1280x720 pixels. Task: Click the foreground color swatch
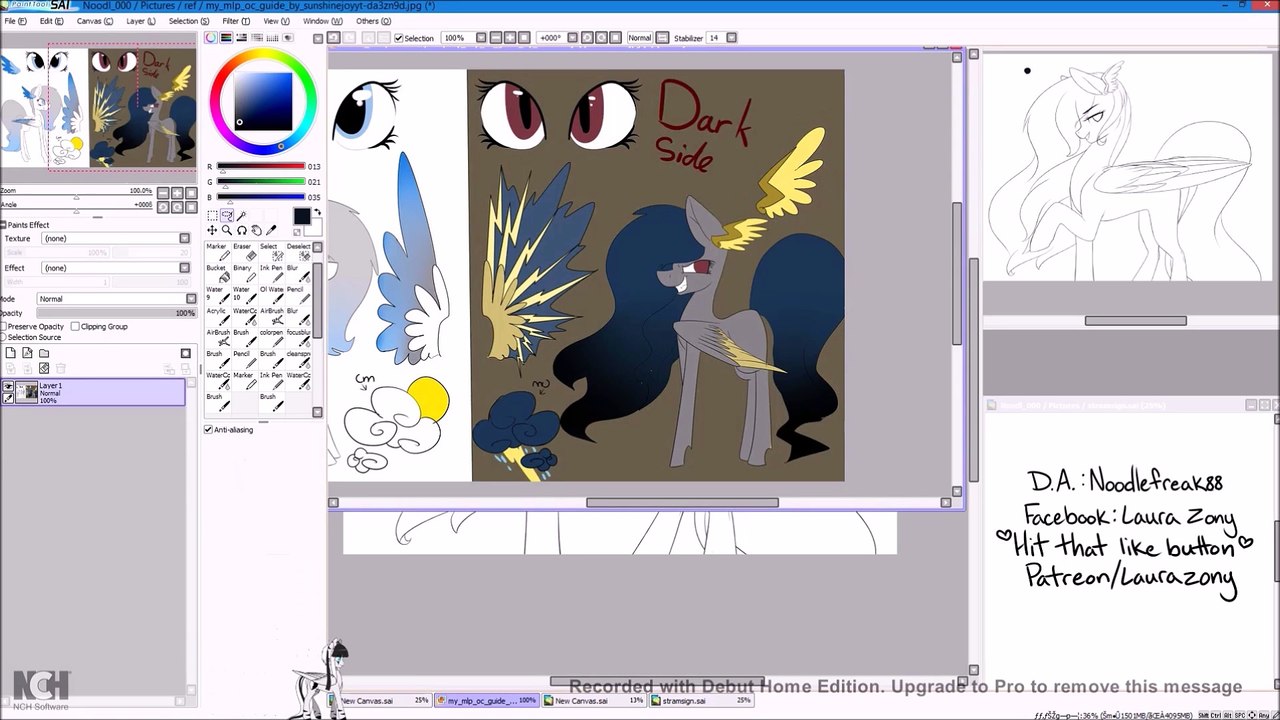click(x=302, y=216)
